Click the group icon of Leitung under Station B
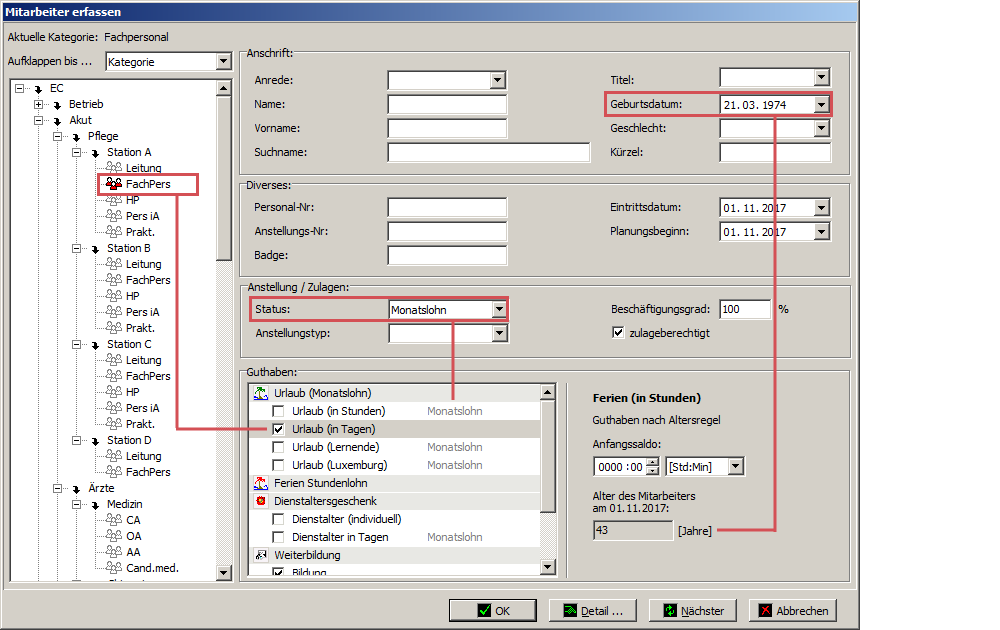Image resolution: width=1000 pixels, height=630 pixels. coord(114,264)
